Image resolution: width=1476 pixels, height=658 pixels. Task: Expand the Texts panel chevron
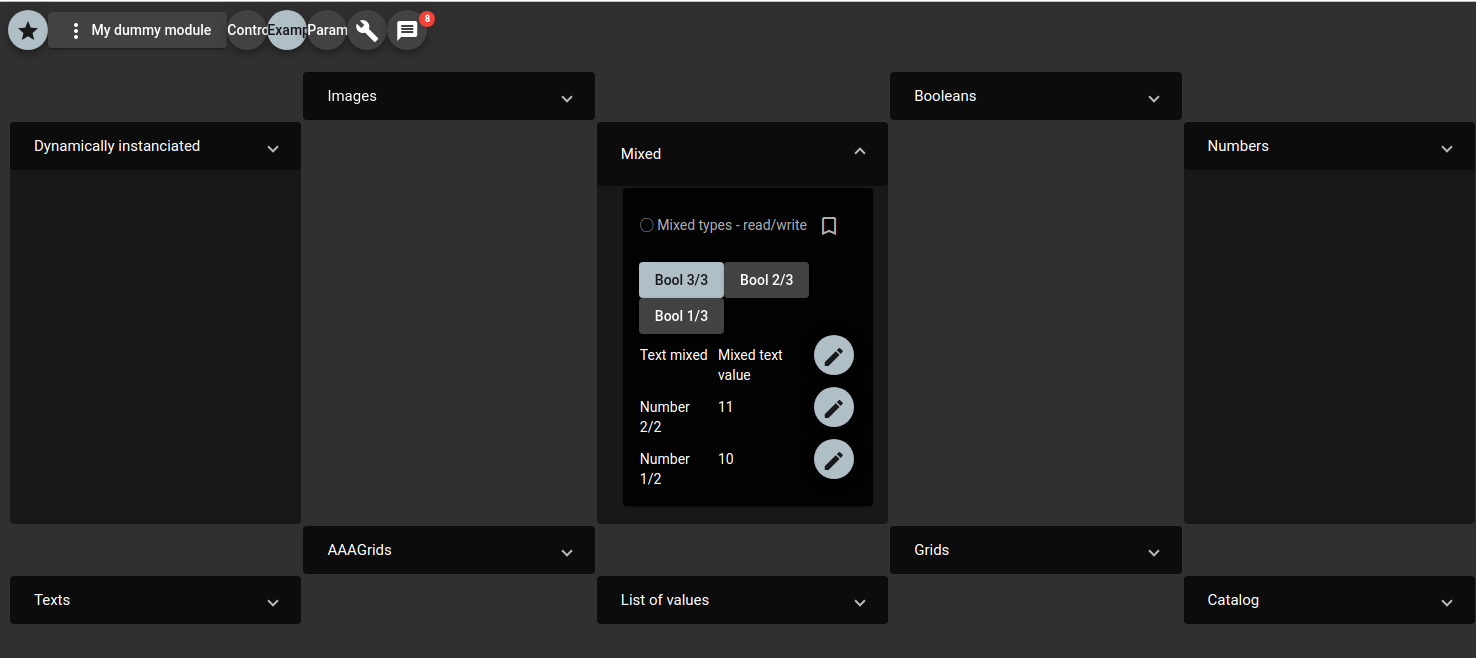tap(273, 602)
